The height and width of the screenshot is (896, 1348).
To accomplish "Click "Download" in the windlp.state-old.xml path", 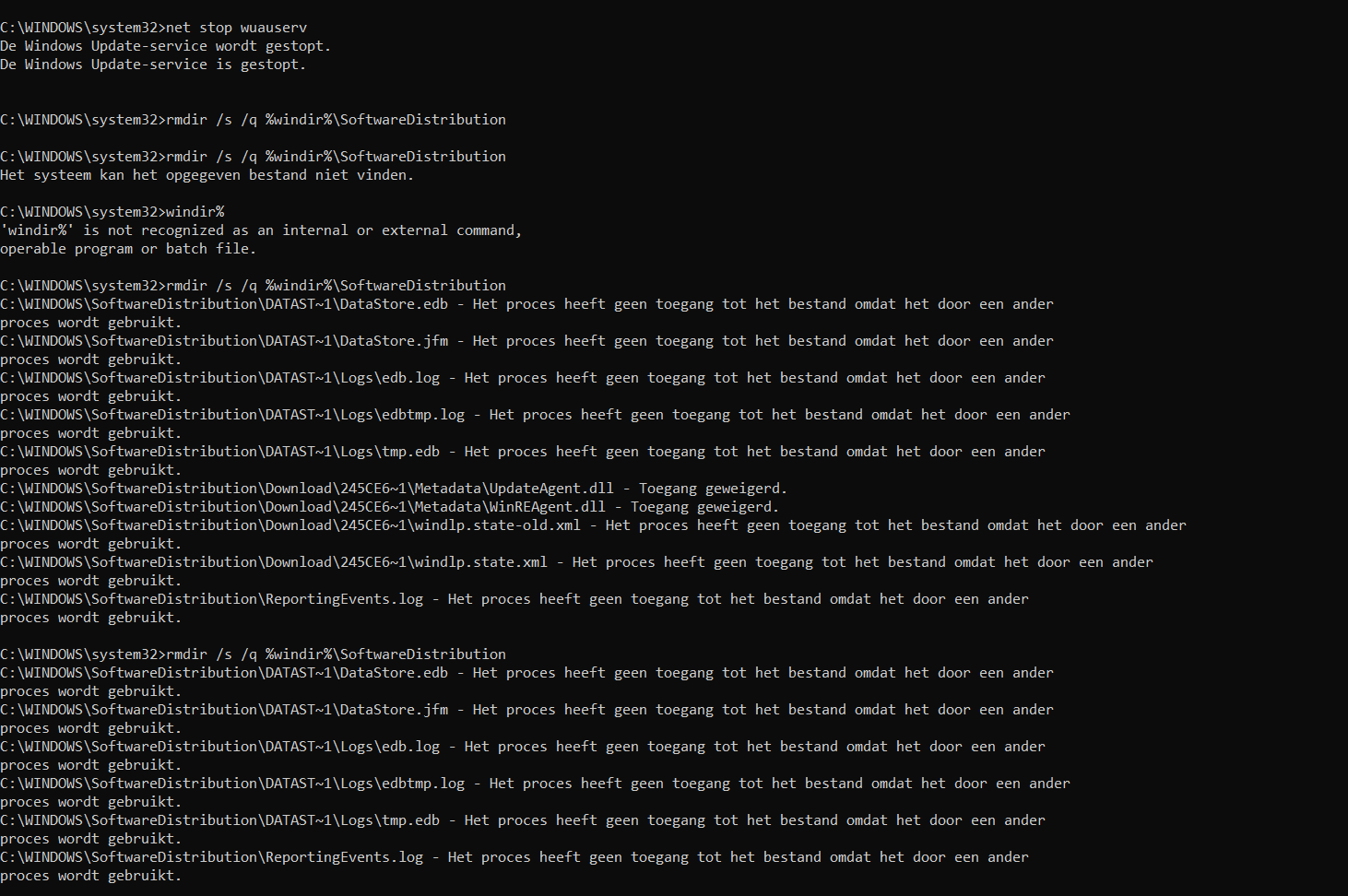I will pyautogui.click(x=298, y=525).
